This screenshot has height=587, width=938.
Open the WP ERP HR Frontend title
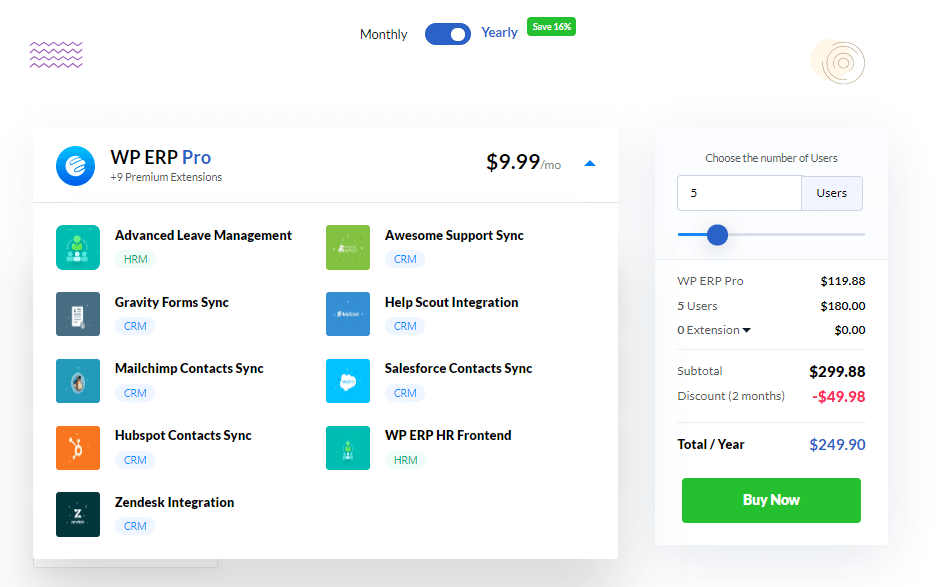(x=448, y=436)
